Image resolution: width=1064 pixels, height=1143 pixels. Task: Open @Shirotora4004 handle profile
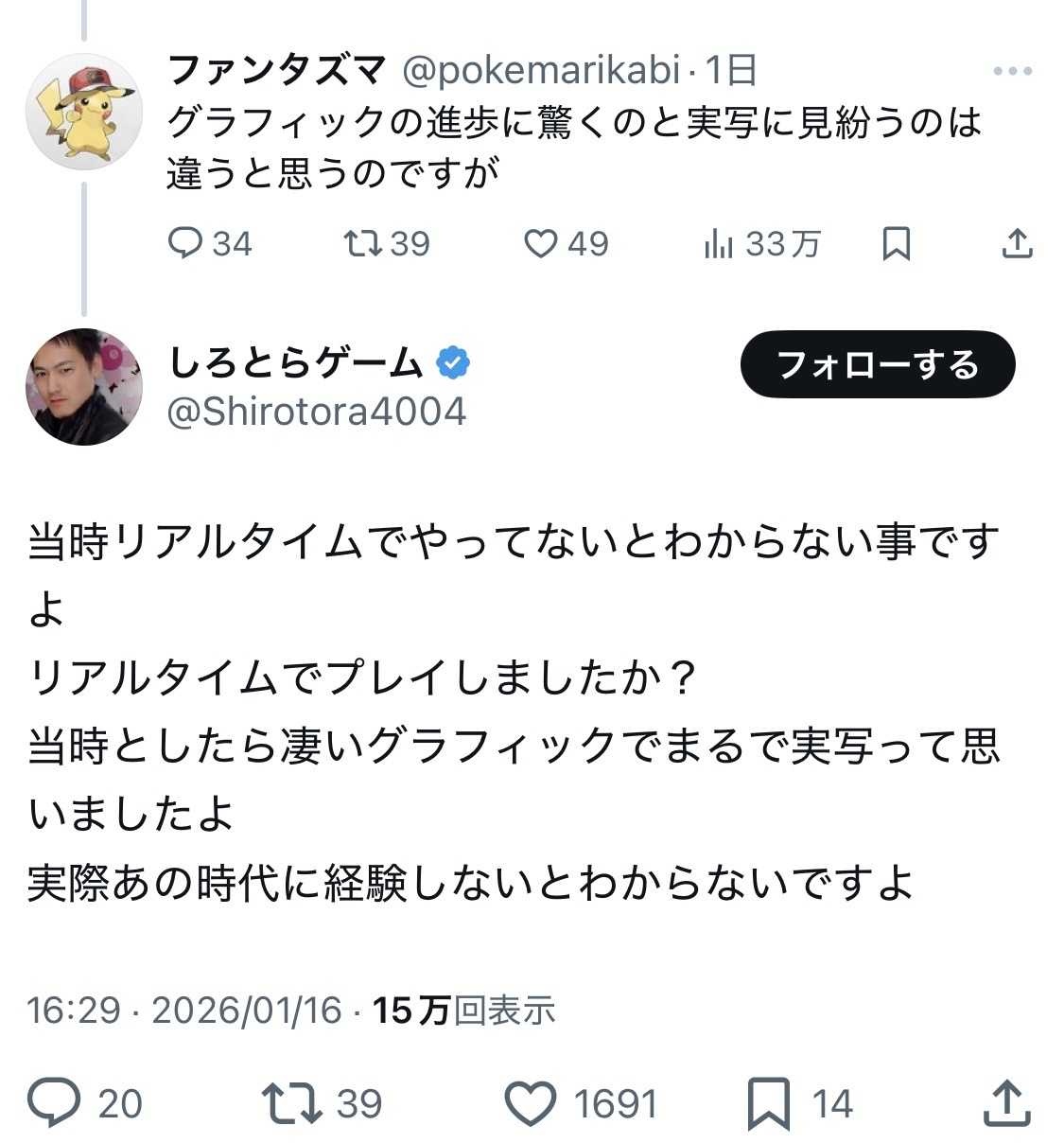[x=317, y=412]
